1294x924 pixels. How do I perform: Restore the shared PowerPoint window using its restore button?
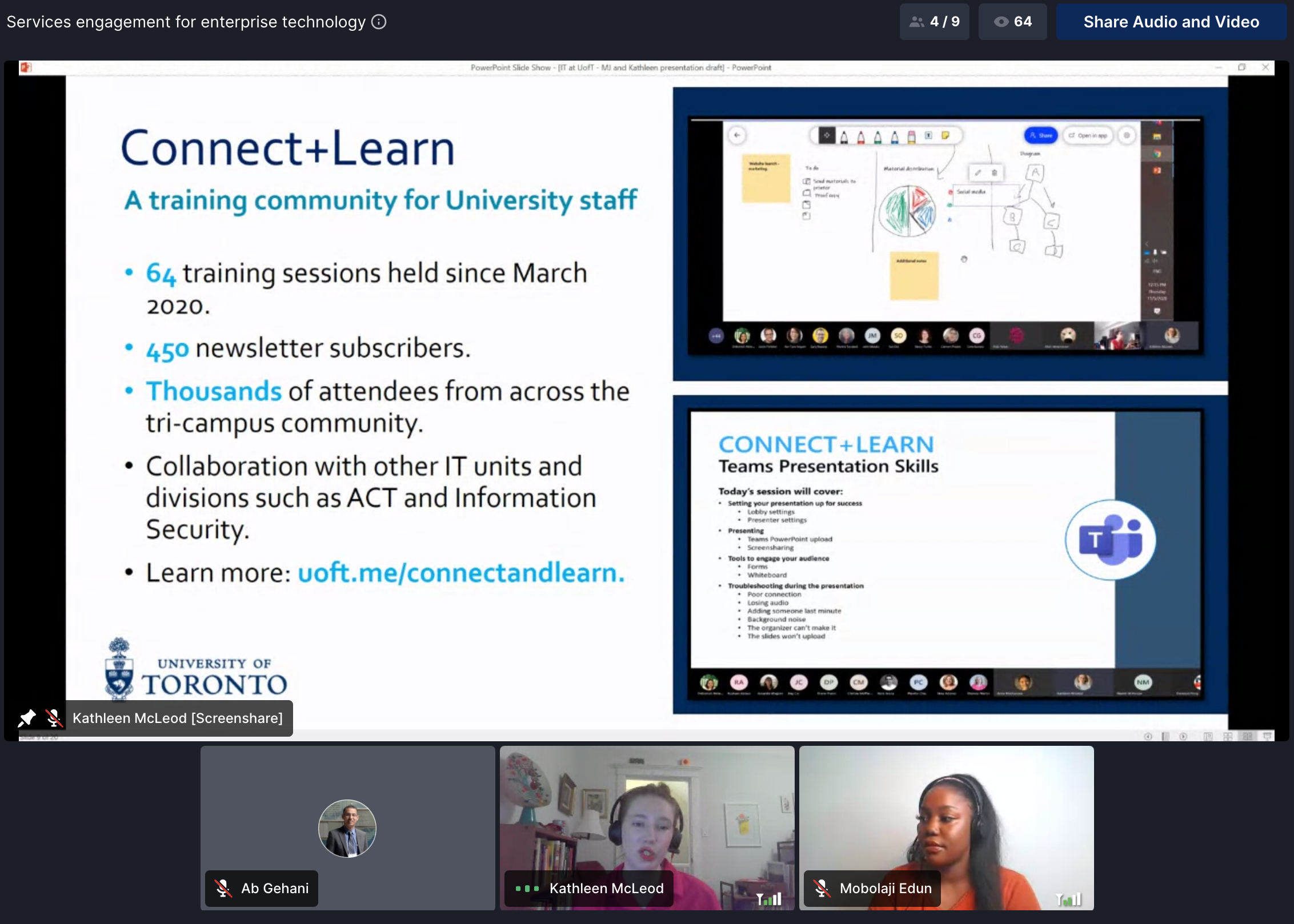coord(1241,67)
